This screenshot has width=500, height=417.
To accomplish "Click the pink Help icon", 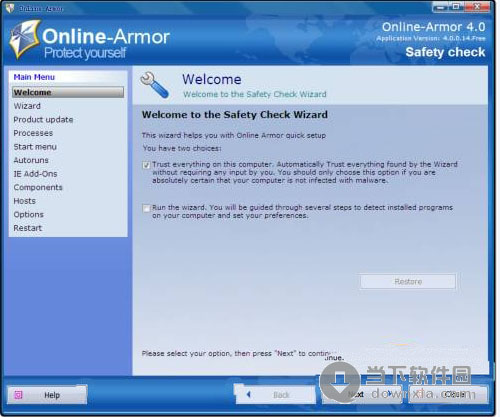I will 18,395.
